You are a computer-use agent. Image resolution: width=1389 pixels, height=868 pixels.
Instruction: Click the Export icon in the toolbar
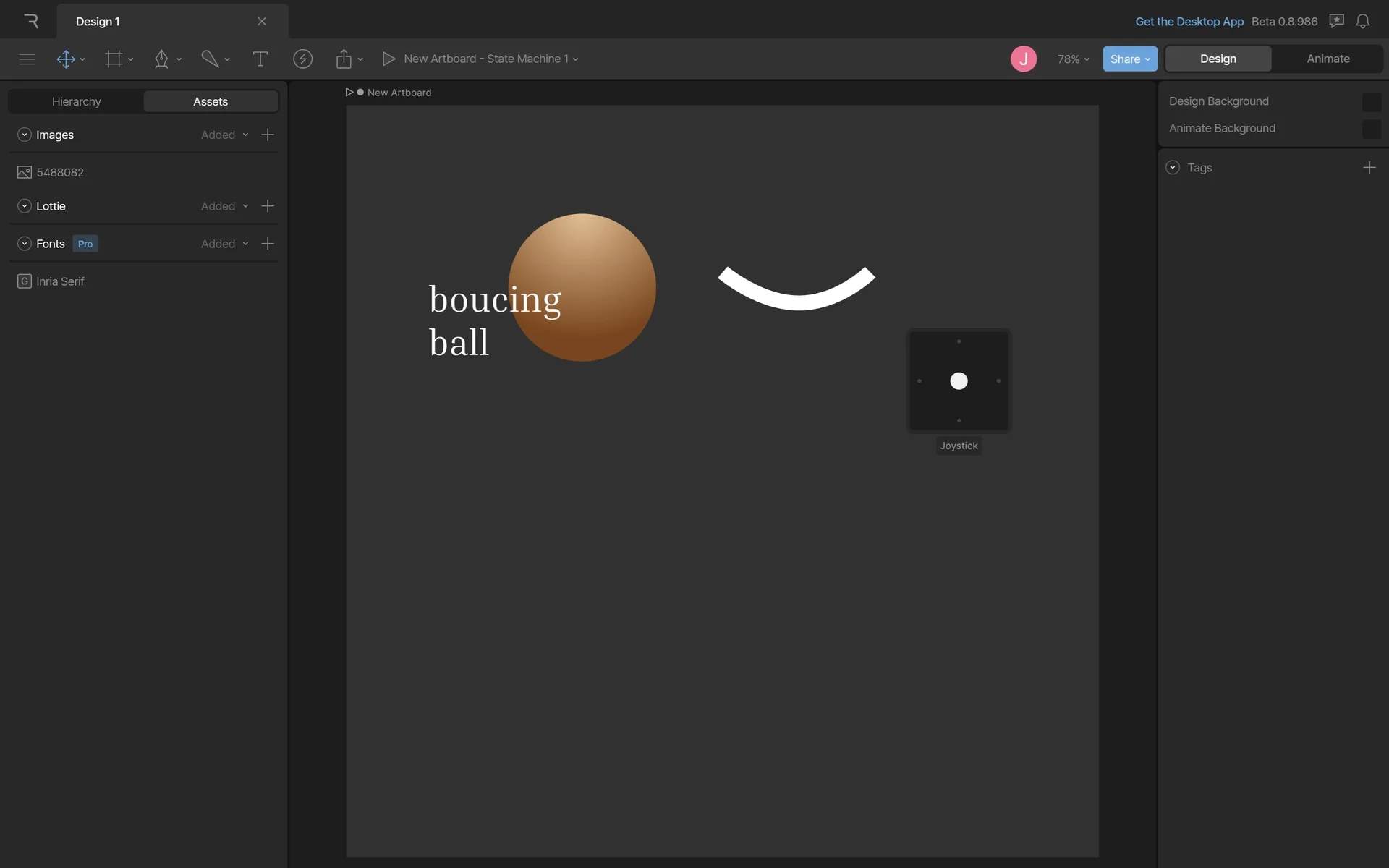click(x=344, y=59)
